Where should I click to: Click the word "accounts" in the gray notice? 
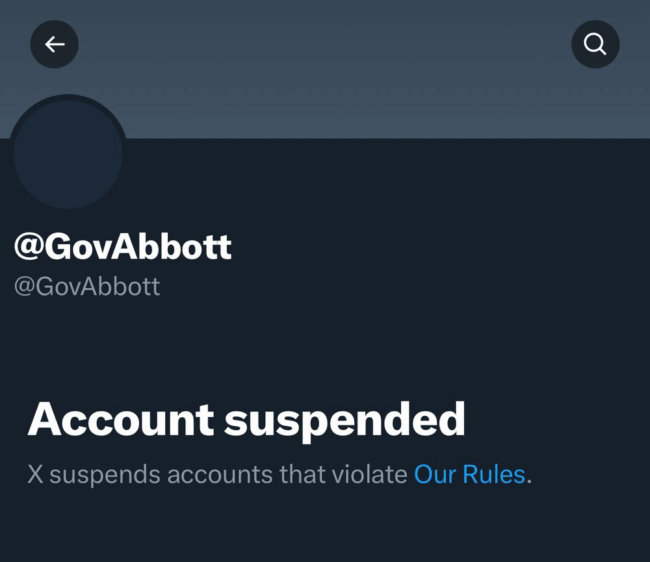pos(220,475)
